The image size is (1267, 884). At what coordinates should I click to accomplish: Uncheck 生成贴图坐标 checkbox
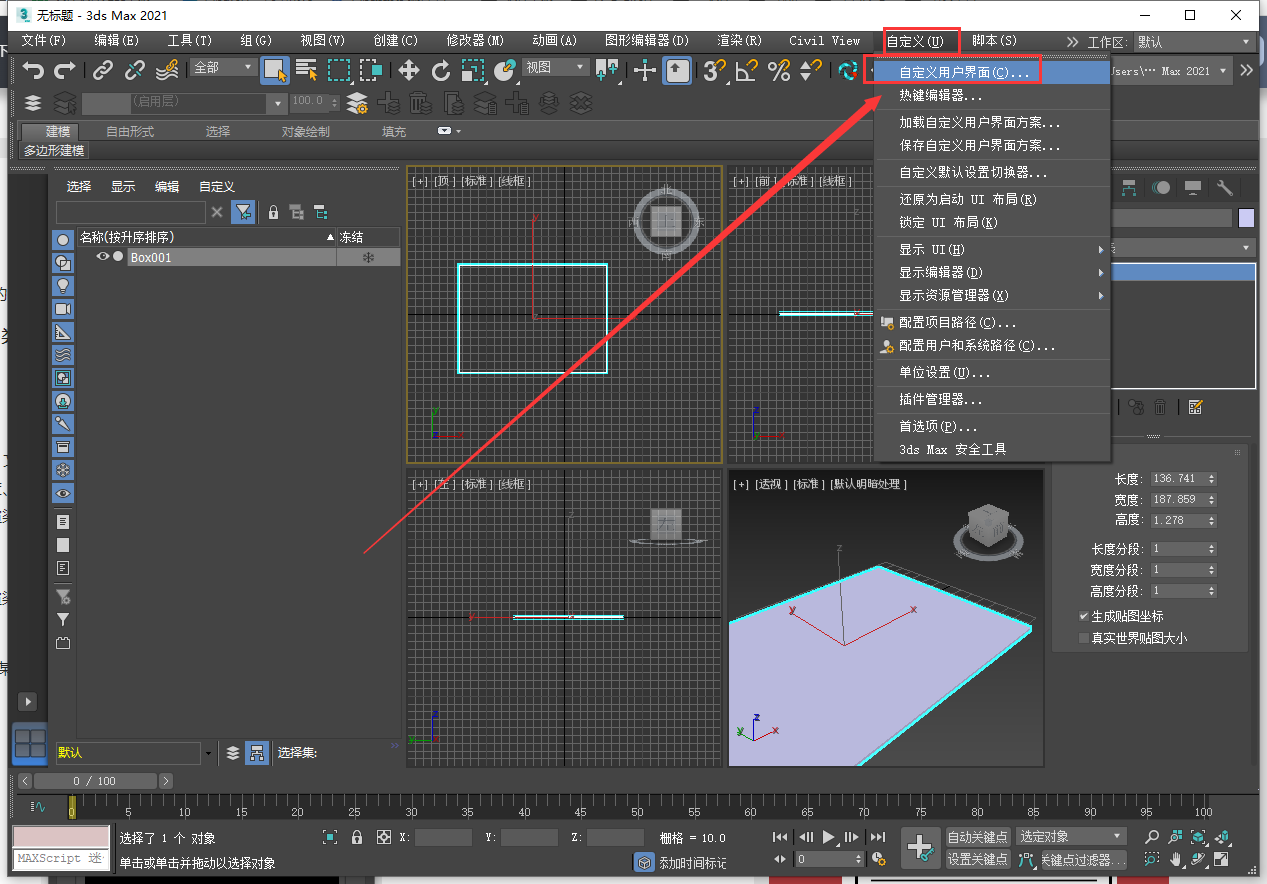[1083, 616]
